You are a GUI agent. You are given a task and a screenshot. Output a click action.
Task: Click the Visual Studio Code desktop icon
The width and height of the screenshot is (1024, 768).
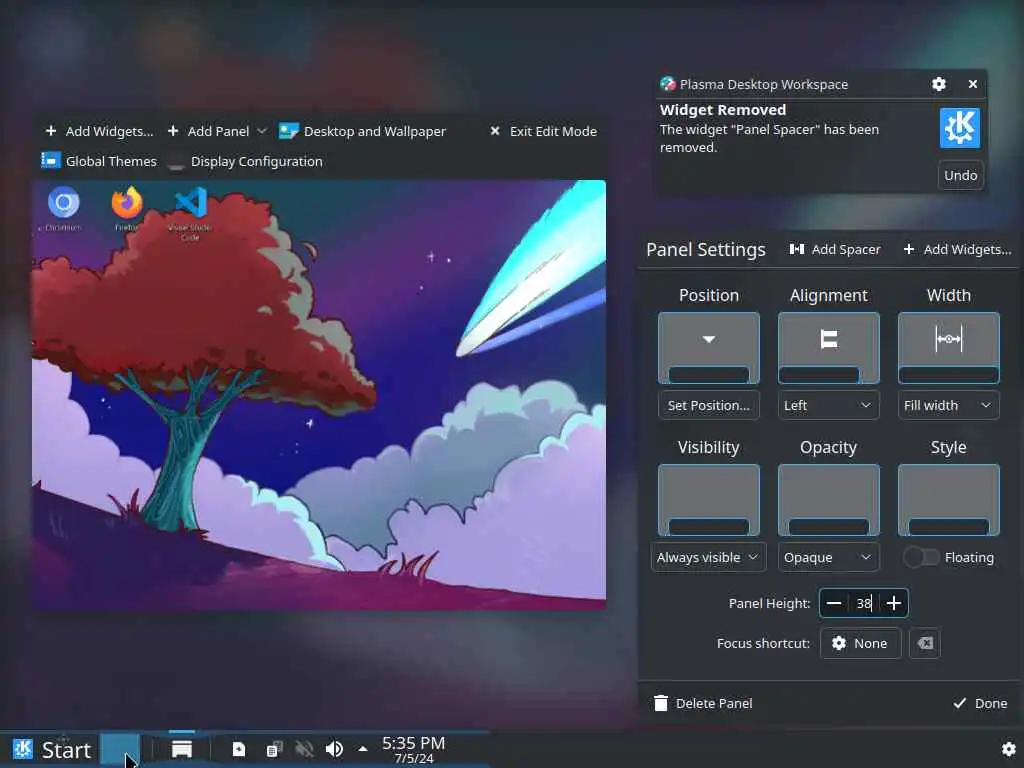tap(190, 213)
